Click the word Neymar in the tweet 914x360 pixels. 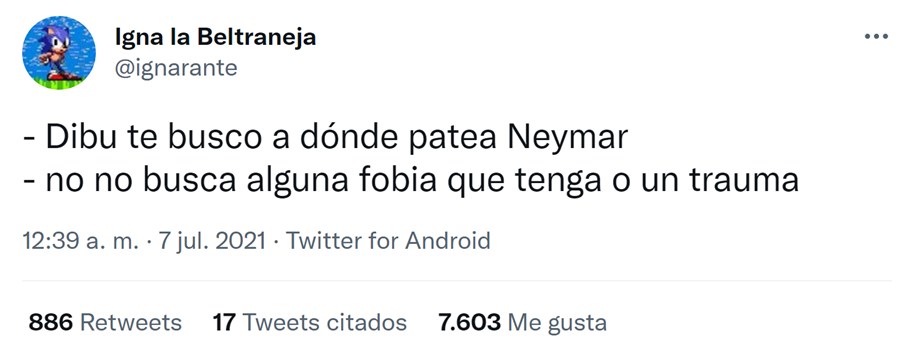(568, 139)
